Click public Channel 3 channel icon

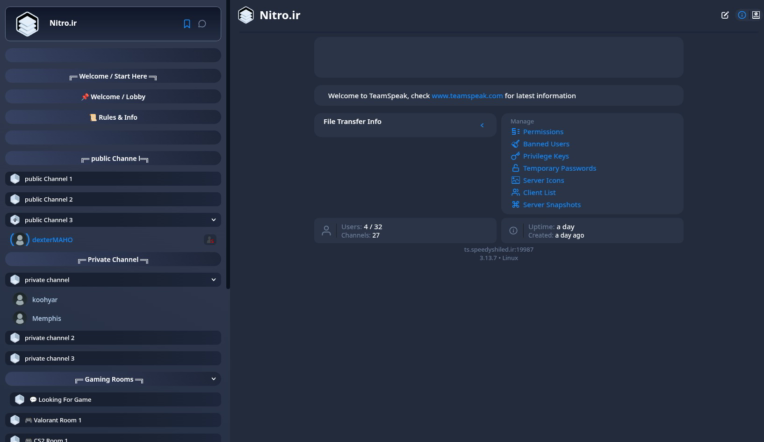pyautogui.click(x=15, y=220)
